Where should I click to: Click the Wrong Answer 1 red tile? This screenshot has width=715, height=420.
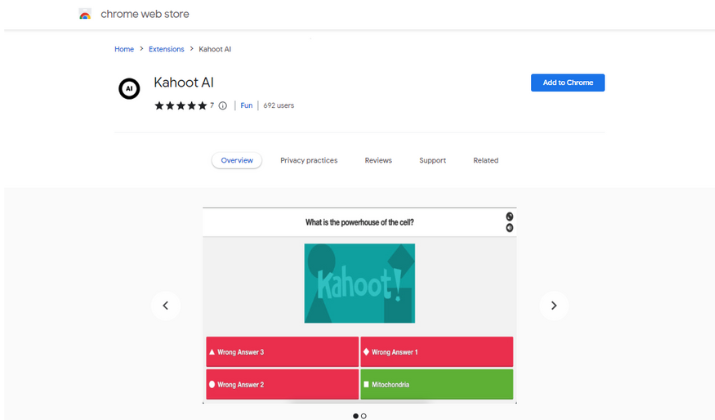(x=437, y=352)
